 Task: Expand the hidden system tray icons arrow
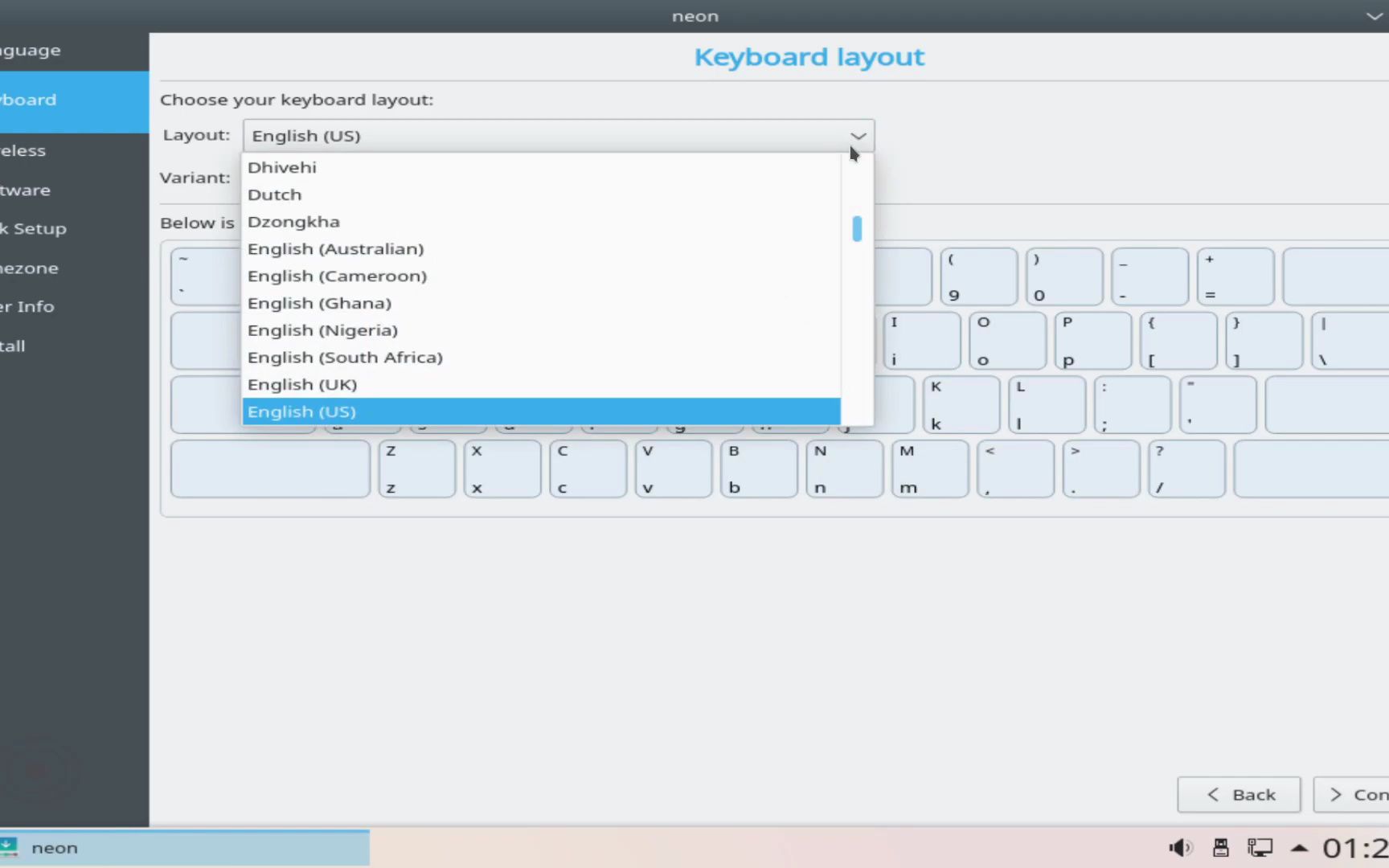click(1299, 847)
